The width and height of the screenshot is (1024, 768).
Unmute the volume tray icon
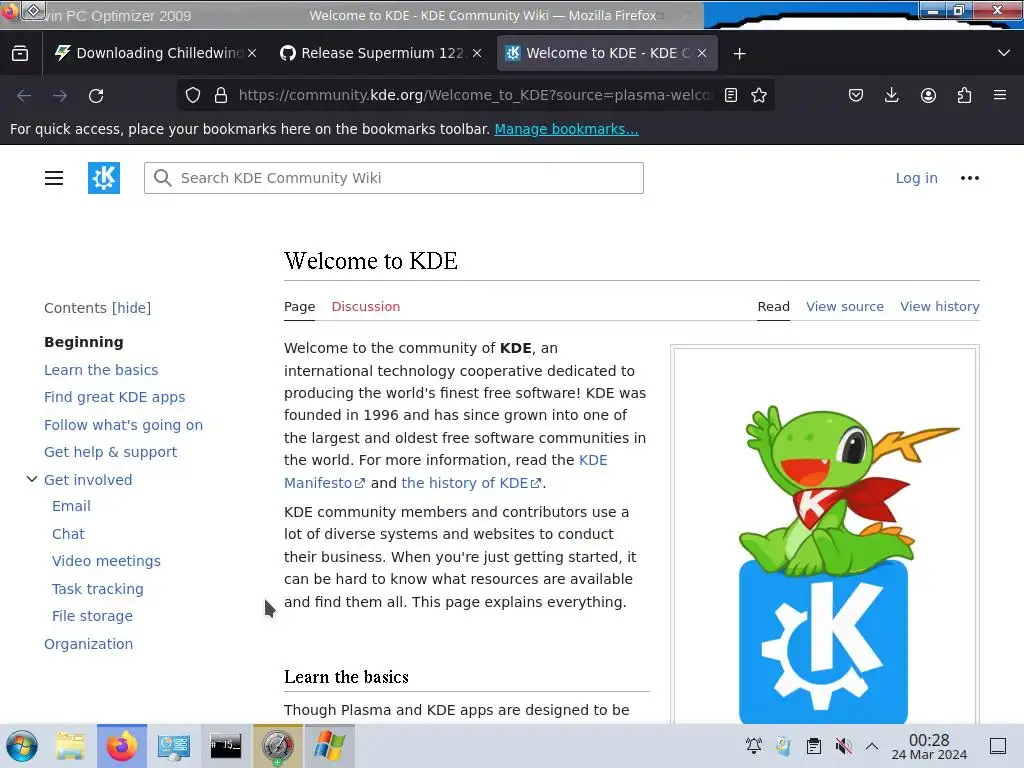(844, 746)
